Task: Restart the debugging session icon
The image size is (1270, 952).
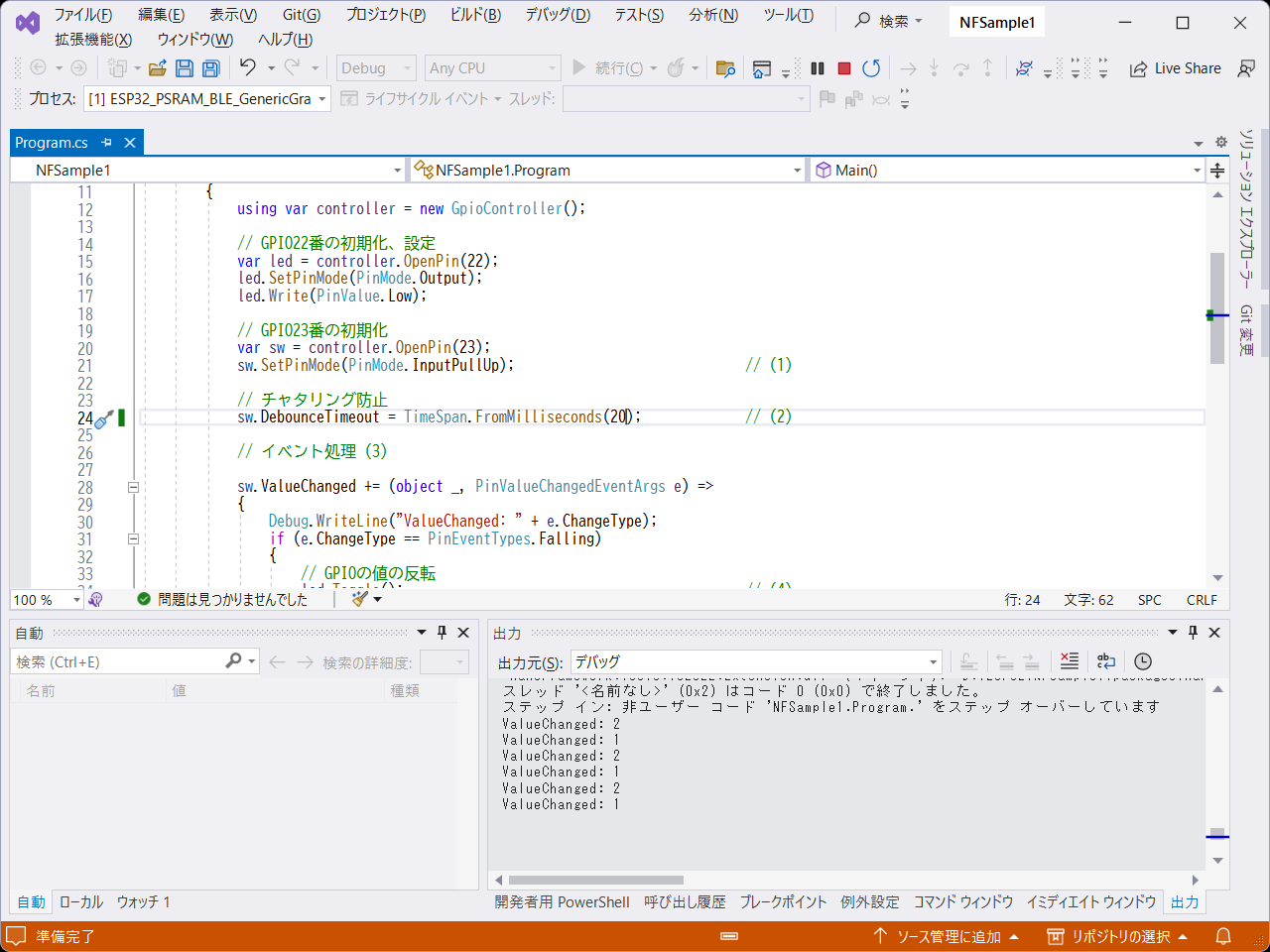Action: [872, 67]
